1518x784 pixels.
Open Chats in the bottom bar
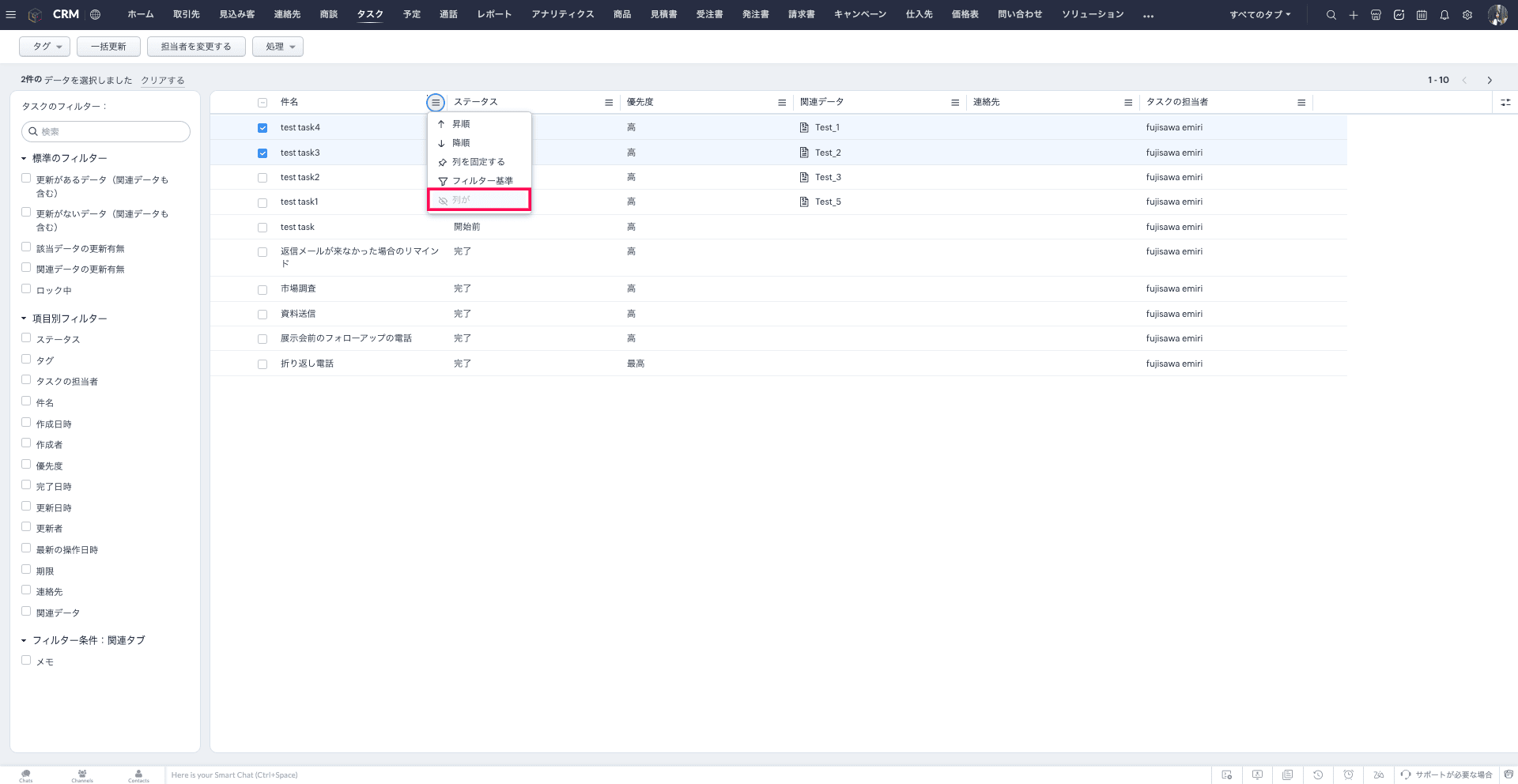click(26, 775)
